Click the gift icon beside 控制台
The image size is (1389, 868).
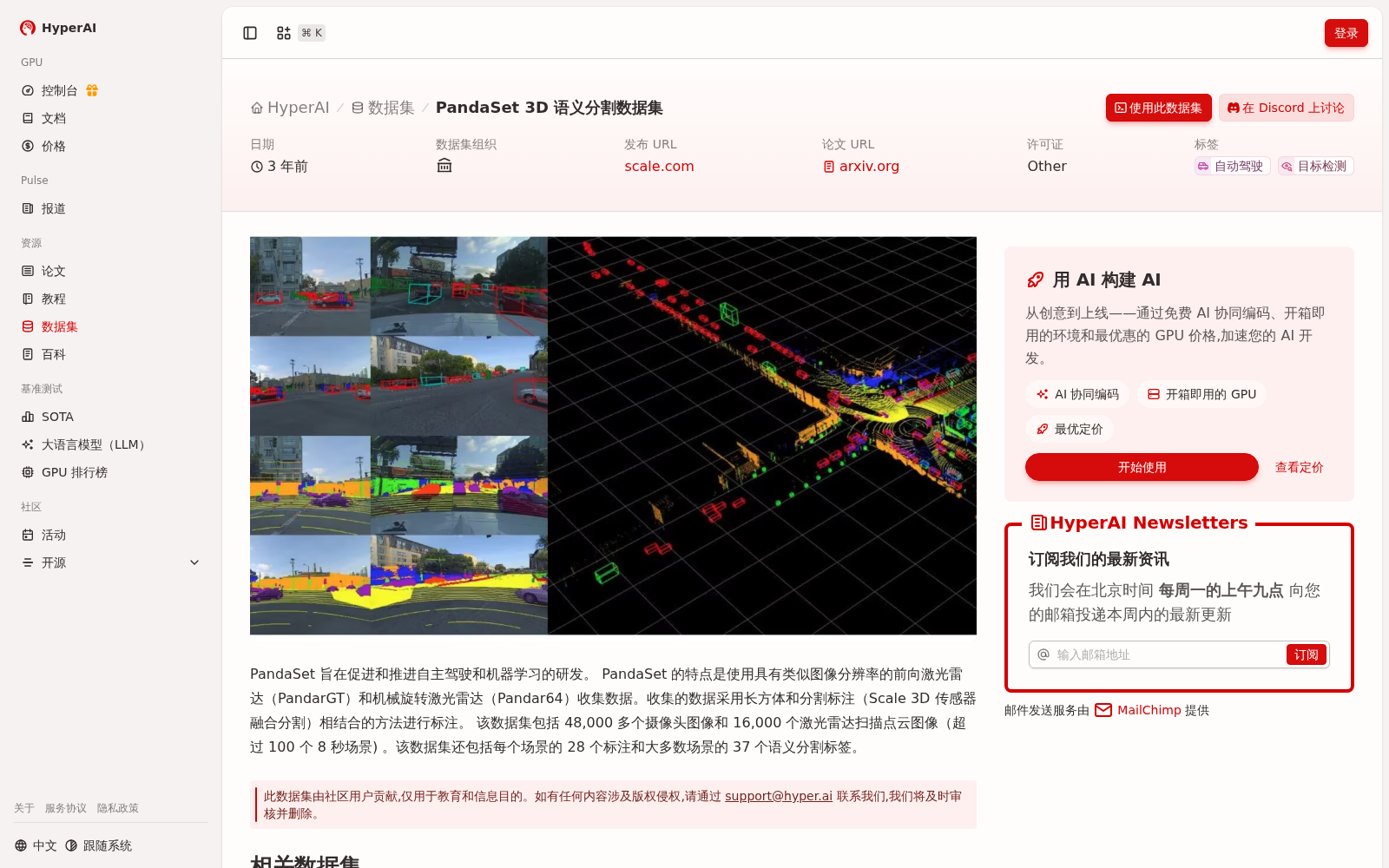(x=92, y=90)
